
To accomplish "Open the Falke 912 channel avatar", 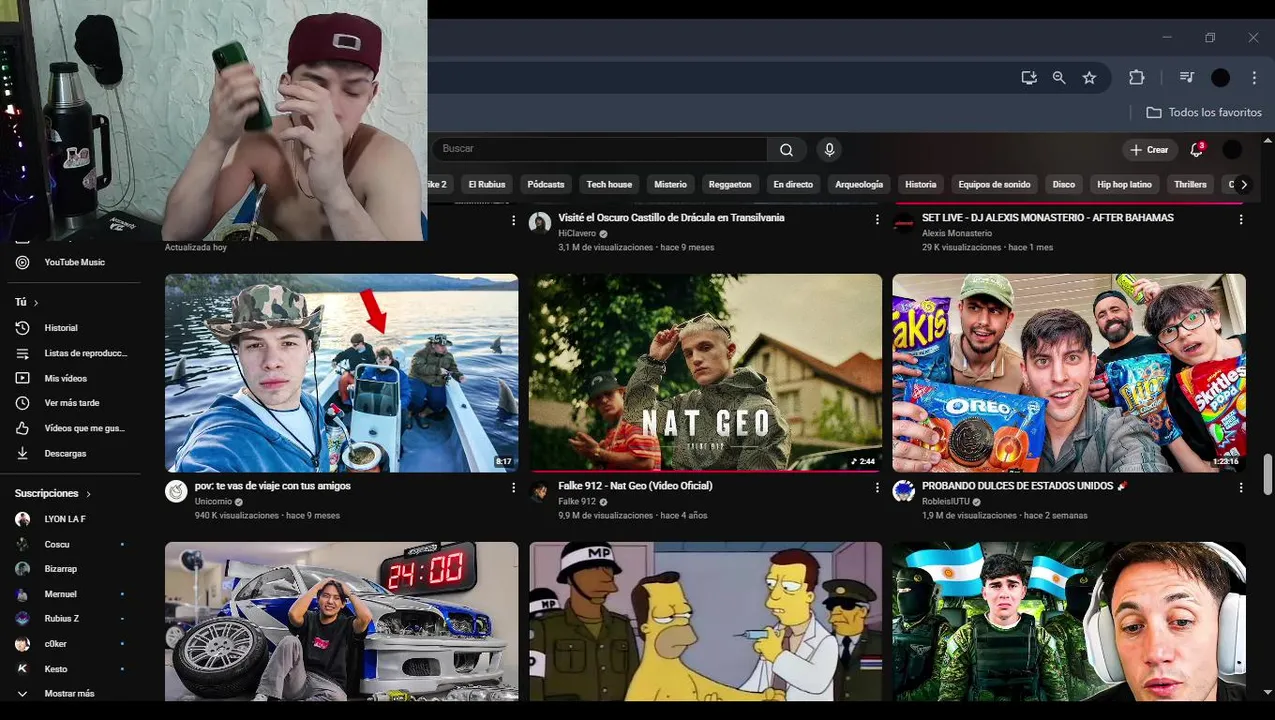I will (540, 491).
